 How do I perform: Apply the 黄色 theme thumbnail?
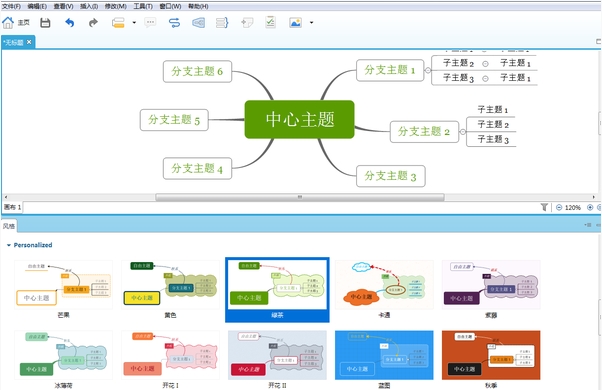pos(170,284)
